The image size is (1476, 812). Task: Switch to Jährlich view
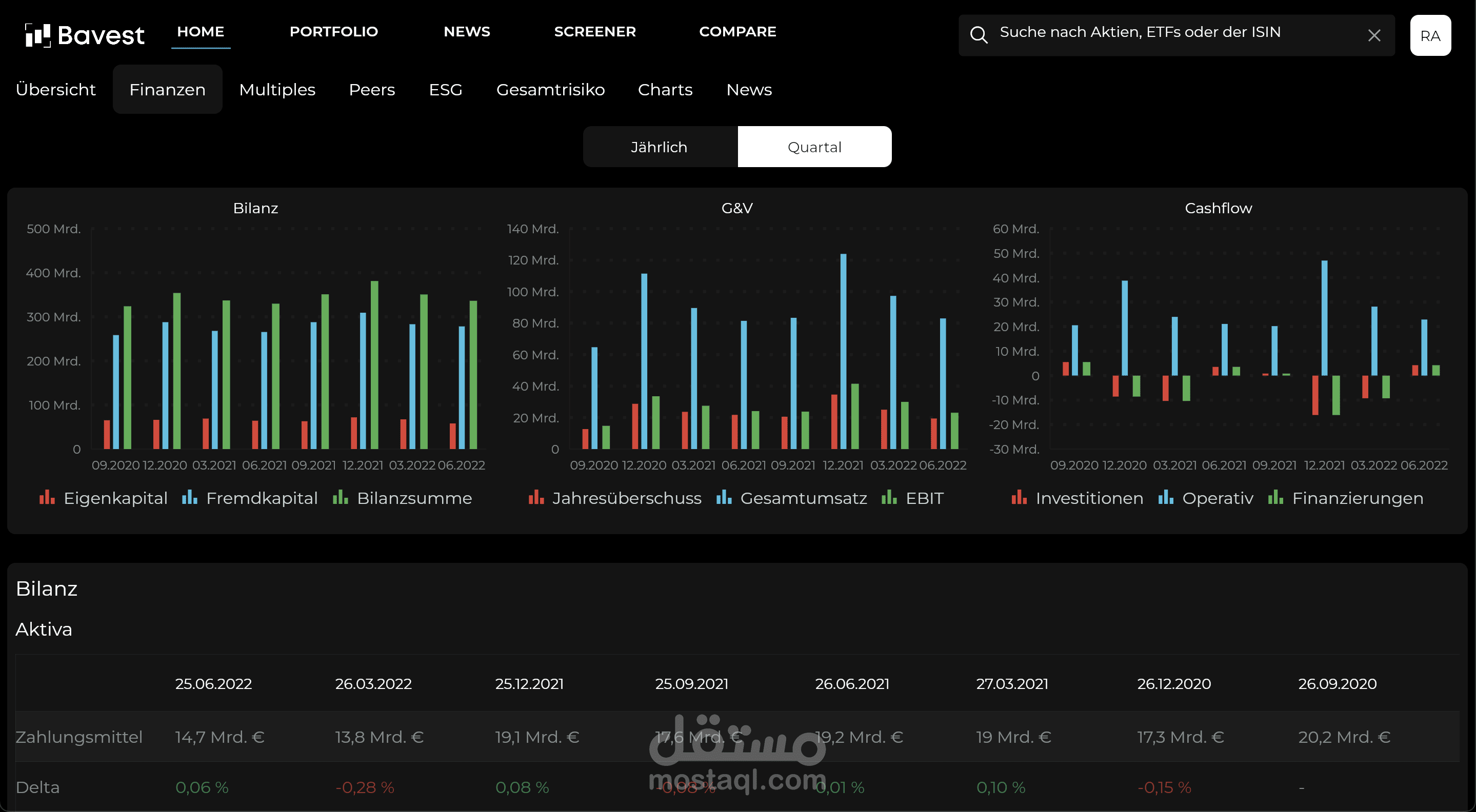pyautogui.click(x=659, y=147)
